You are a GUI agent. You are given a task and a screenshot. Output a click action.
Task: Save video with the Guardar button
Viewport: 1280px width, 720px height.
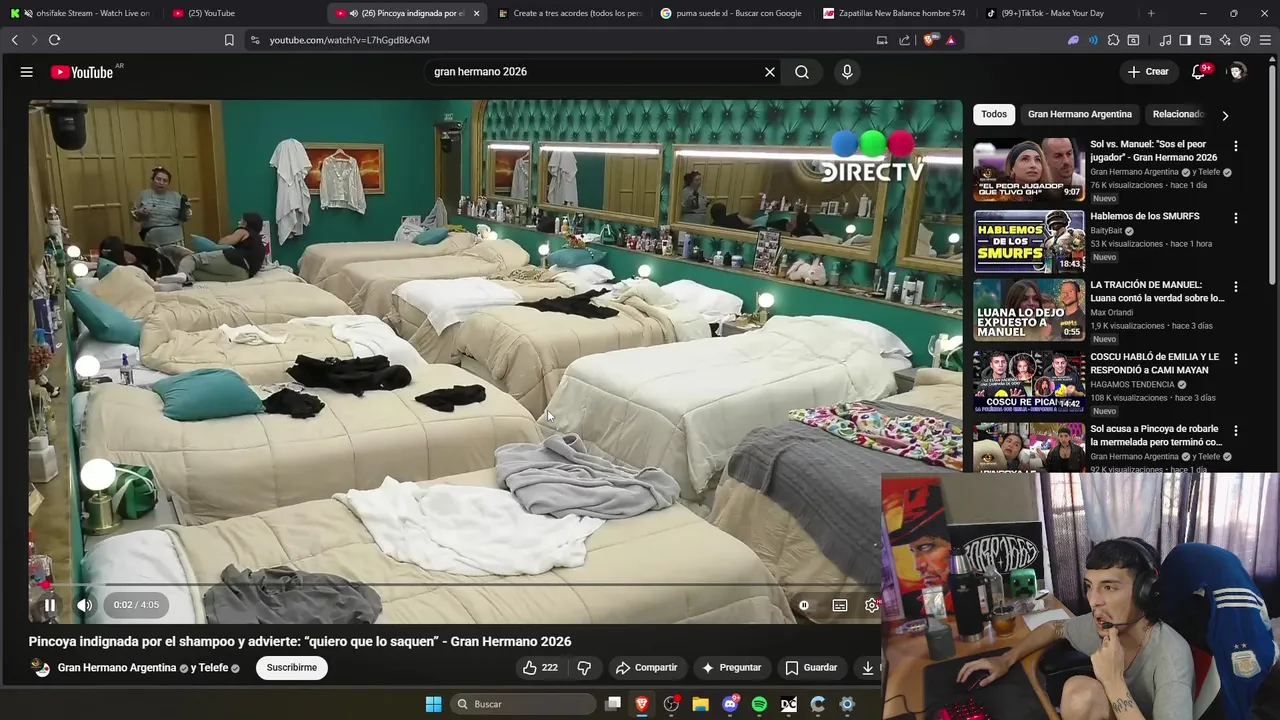click(811, 668)
